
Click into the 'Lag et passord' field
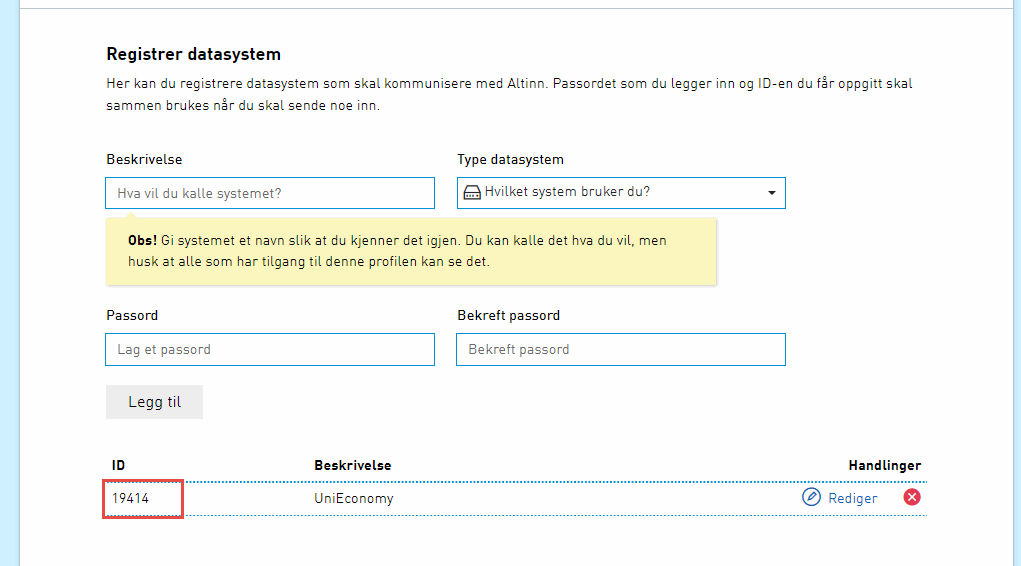270,350
